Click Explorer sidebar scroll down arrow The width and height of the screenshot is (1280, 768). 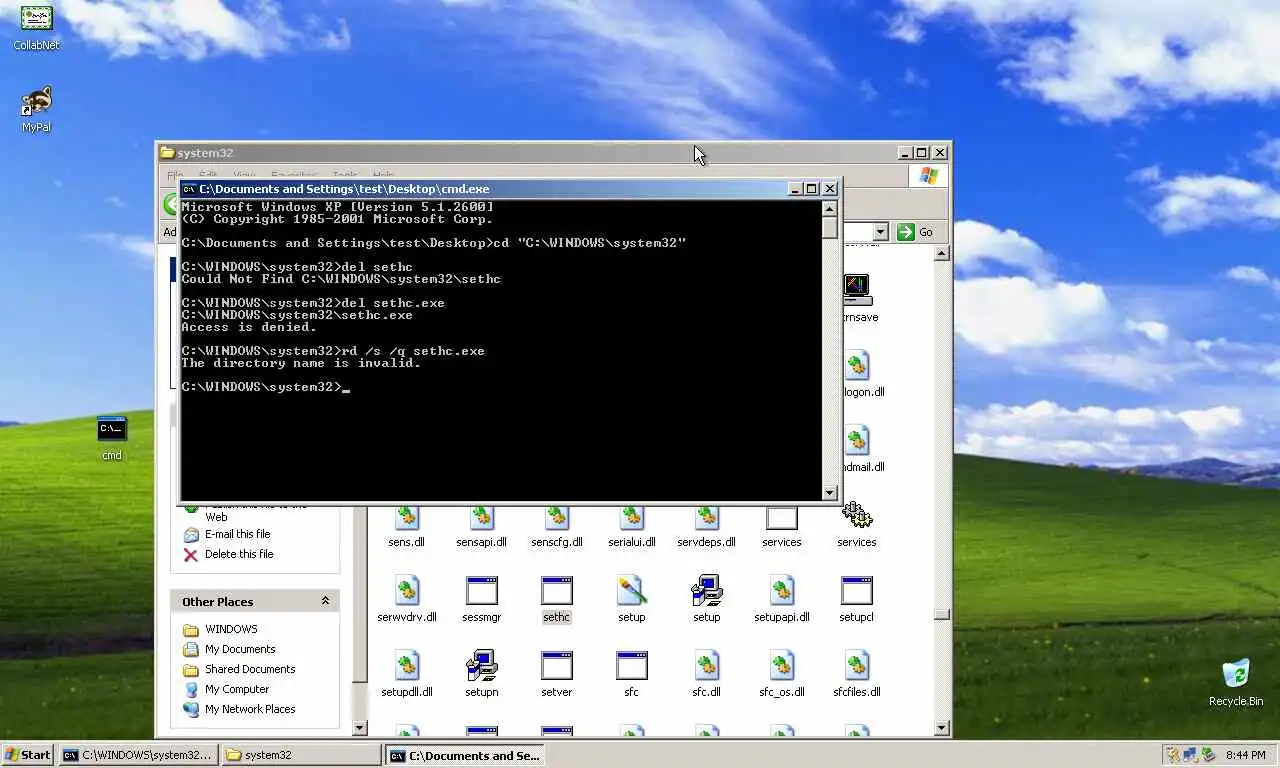click(360, 728)
